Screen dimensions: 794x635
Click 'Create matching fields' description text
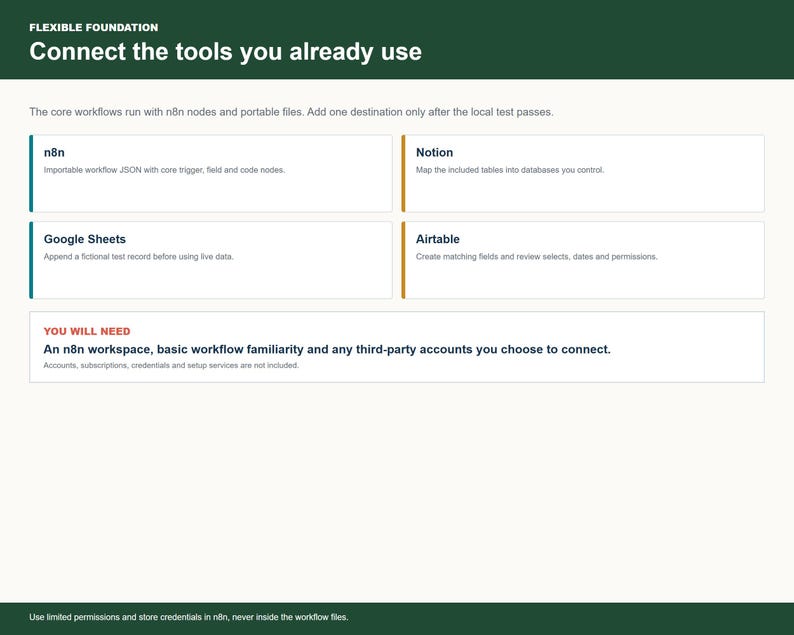[537, 257]
